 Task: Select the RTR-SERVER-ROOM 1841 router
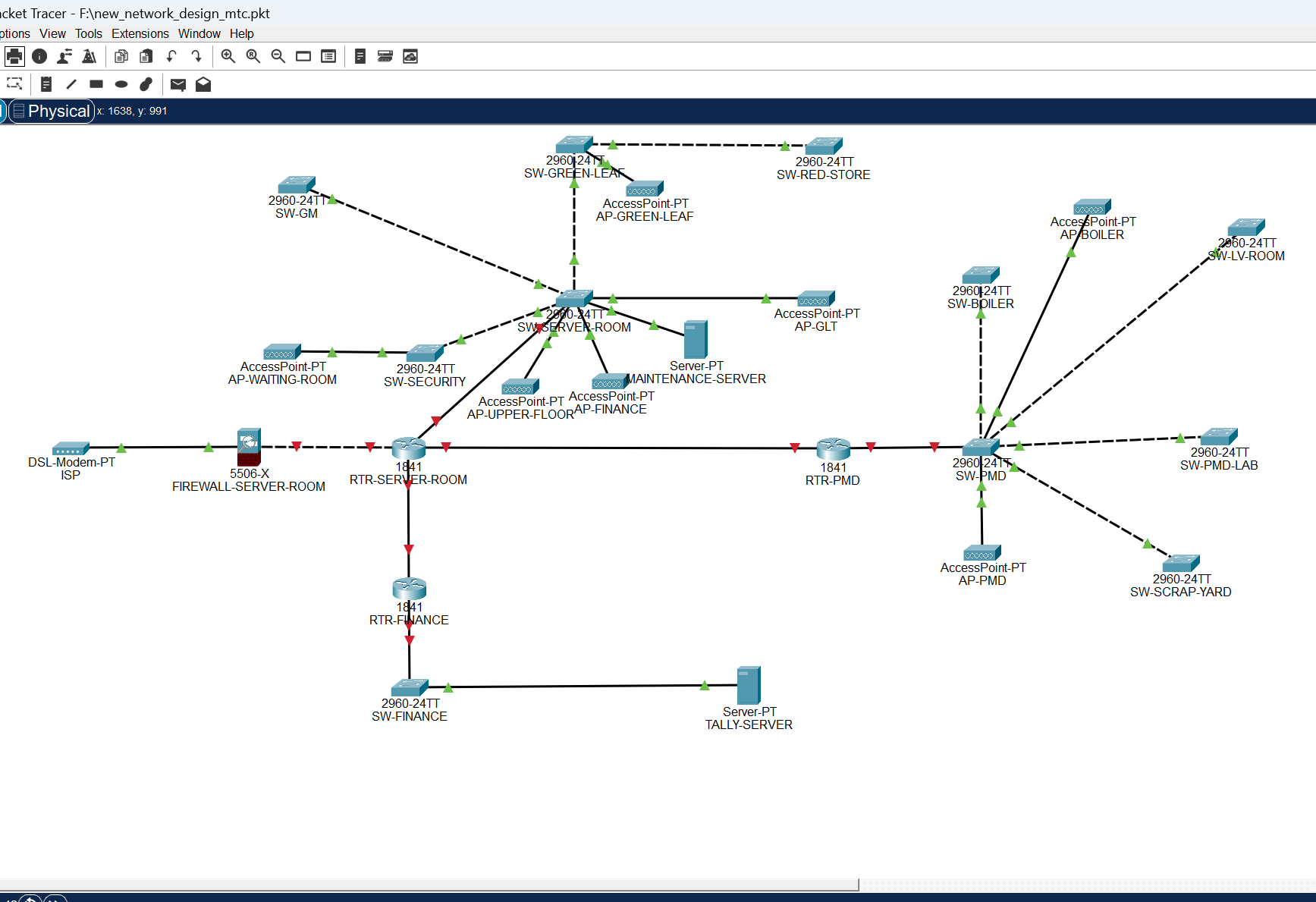click(409, 448)
